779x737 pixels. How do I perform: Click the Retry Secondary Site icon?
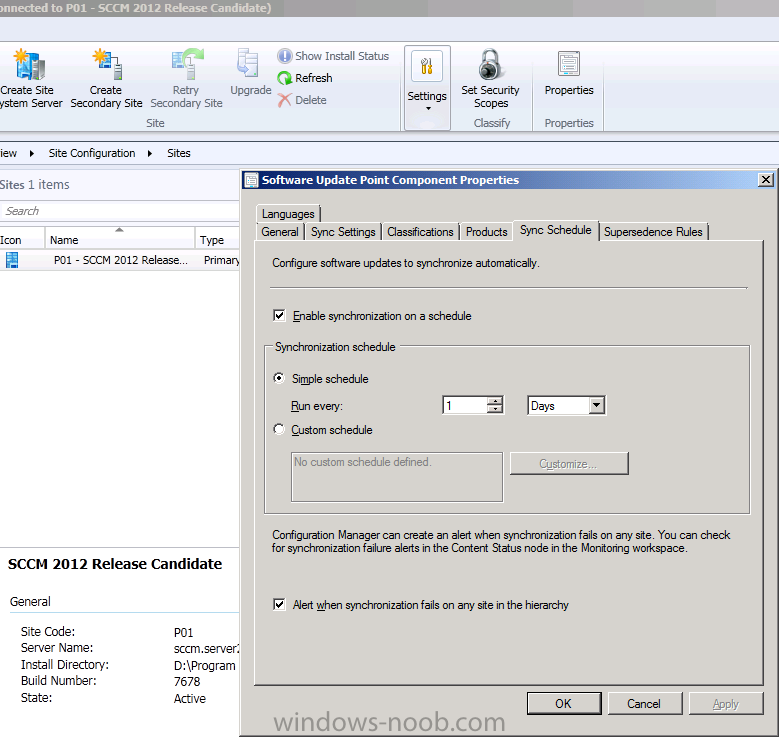tap(187, 65)
